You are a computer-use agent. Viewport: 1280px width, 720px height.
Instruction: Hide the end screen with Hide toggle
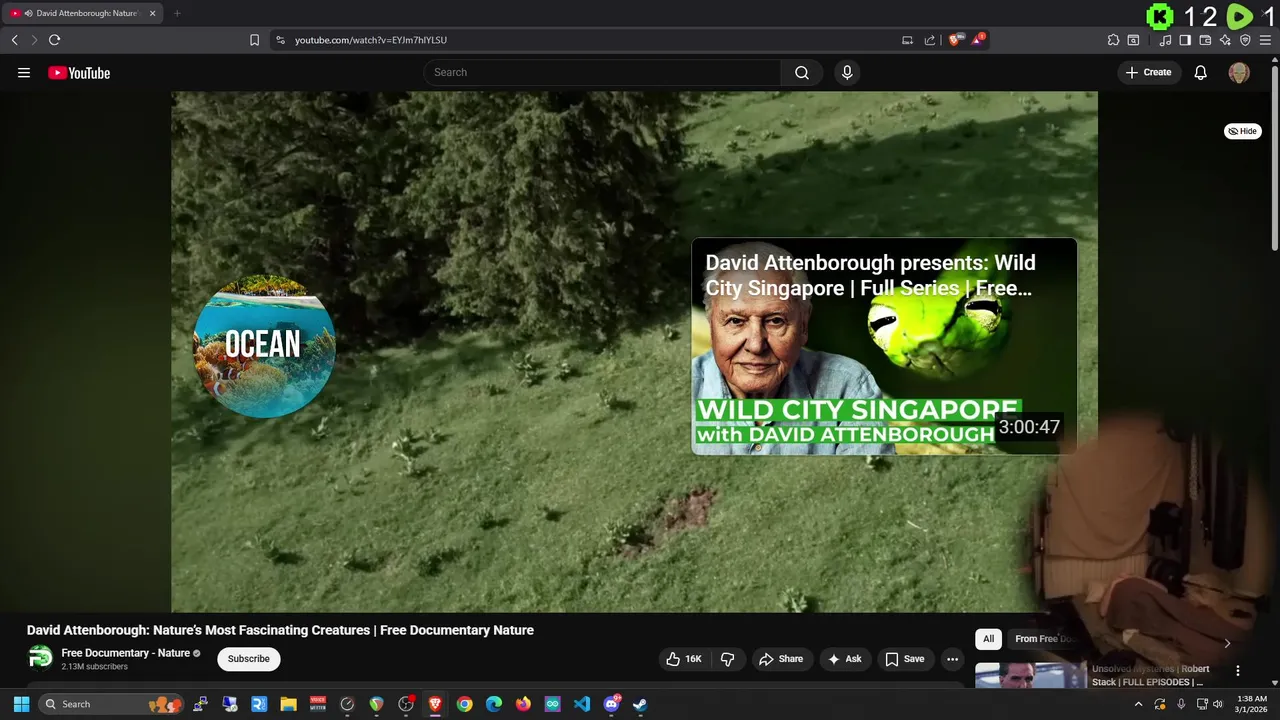(1243, 131)
